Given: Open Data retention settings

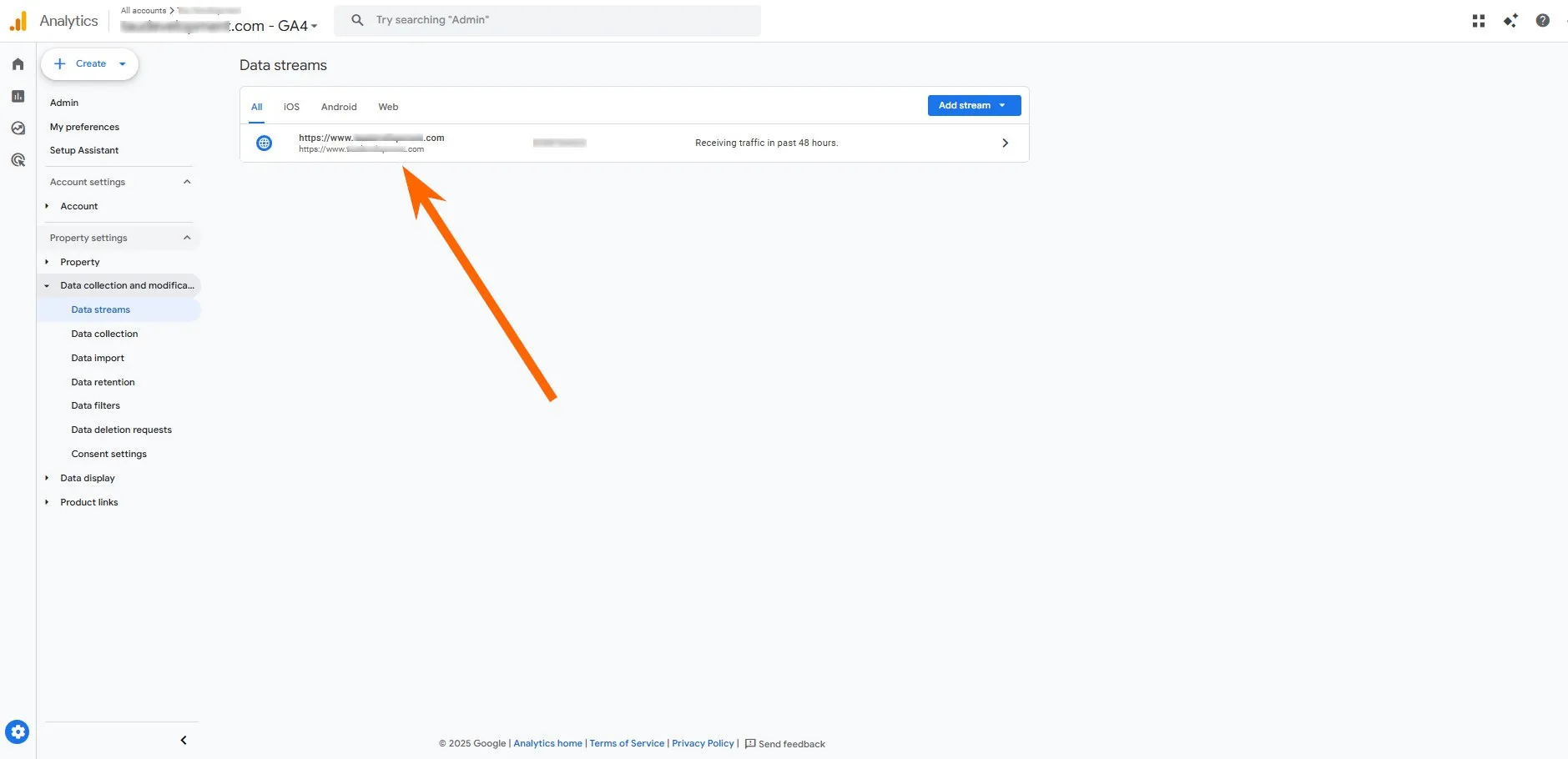Looking at the screenshot, I should pos(103,382).
